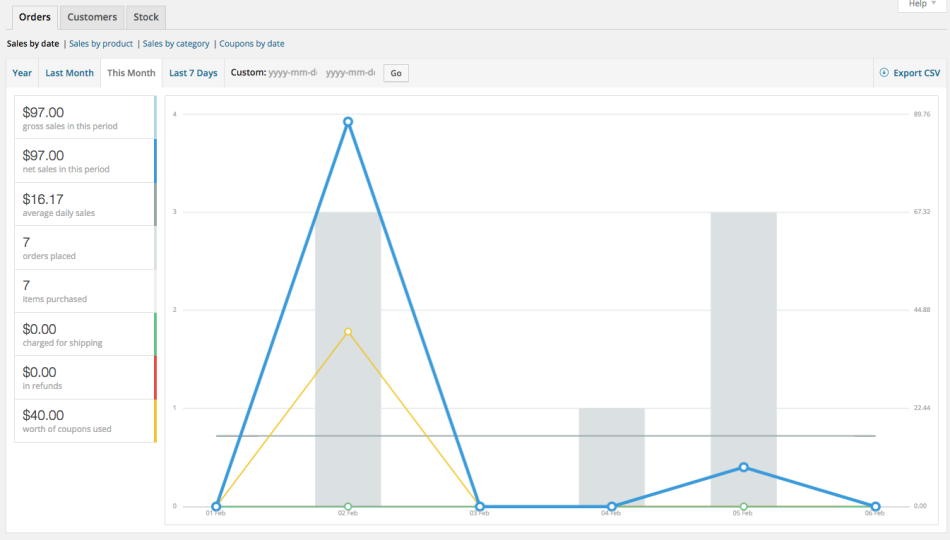Screen dimensions: 950x540
Task: Select the Orders tab
Action: tap(35, 17)
